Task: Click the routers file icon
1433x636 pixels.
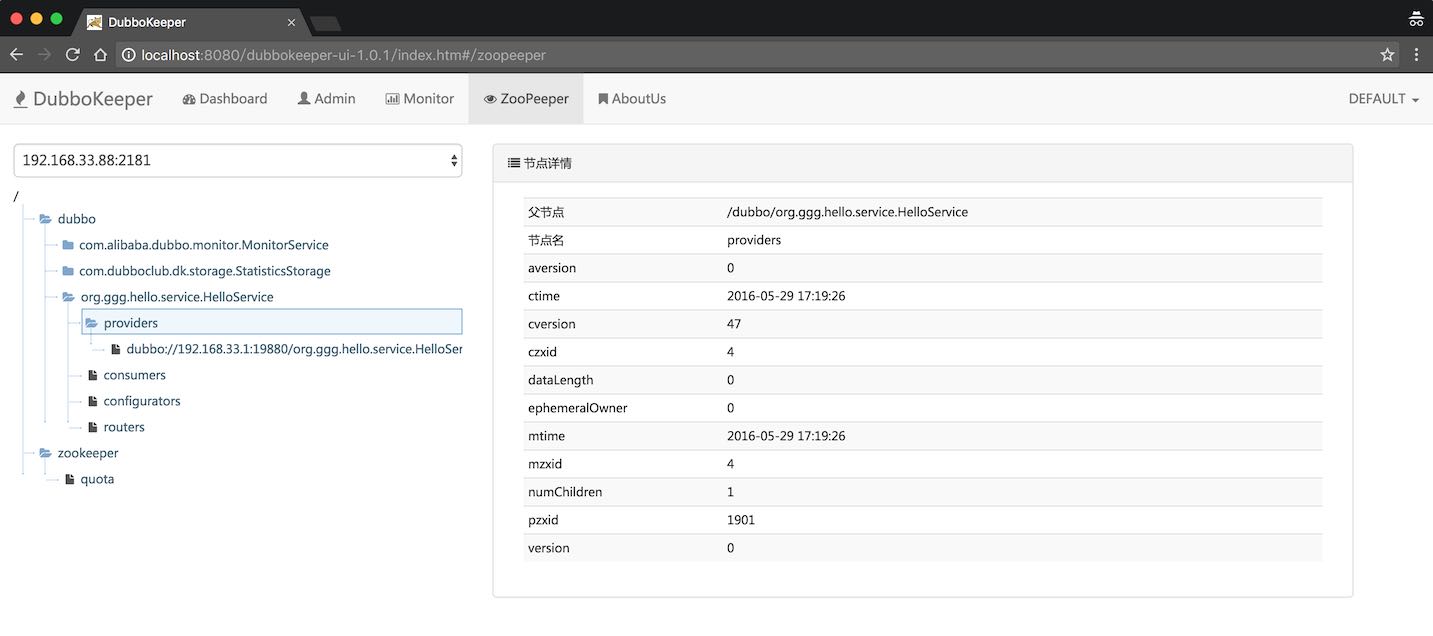Action: point(93,426)
